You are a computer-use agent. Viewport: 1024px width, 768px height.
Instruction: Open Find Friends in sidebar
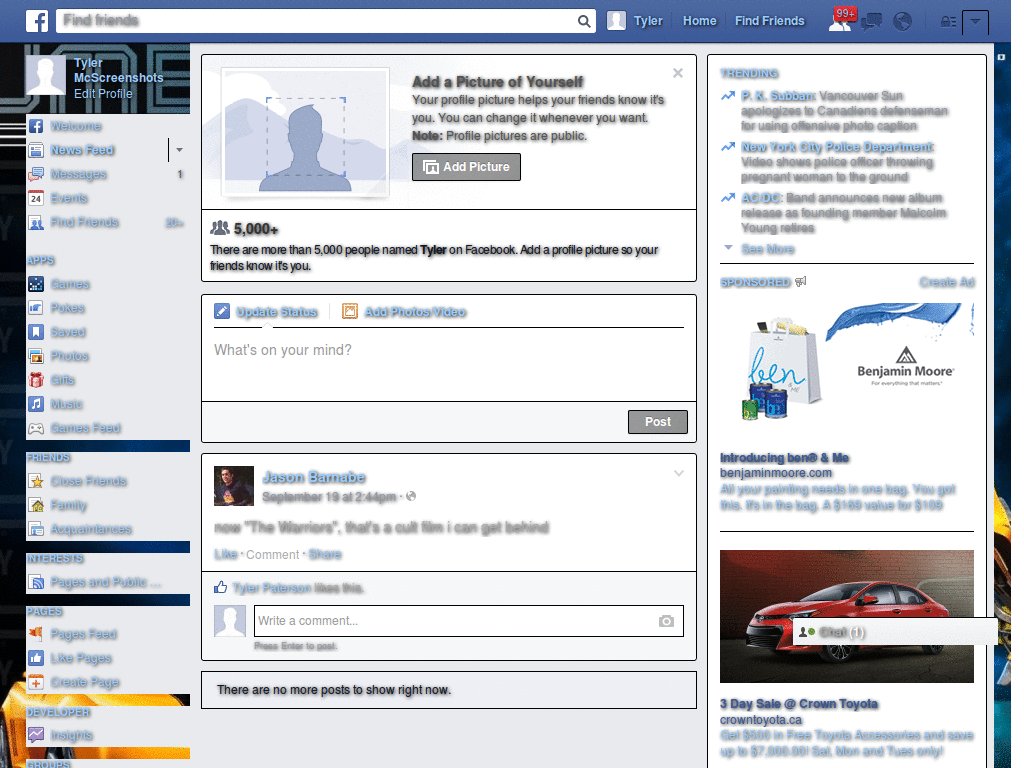click(x=84, y=222)
